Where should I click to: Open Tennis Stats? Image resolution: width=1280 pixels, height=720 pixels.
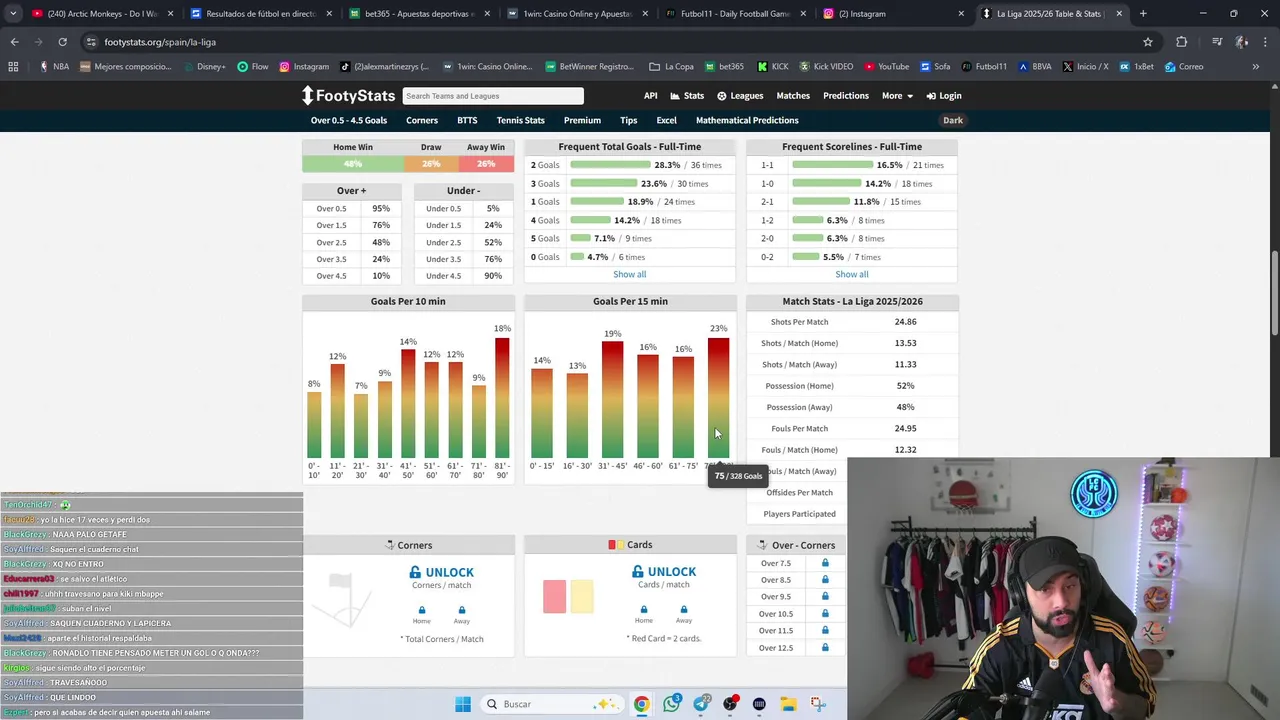coord(521,120)
